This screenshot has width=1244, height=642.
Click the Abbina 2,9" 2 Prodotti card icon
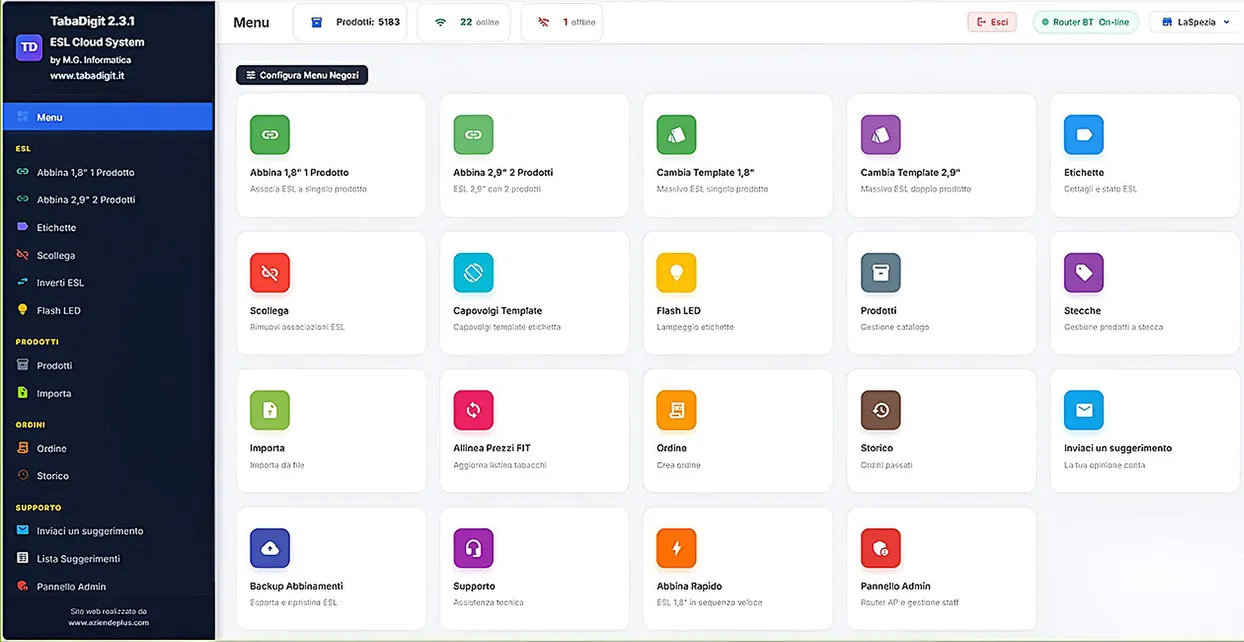coord(473,134)
